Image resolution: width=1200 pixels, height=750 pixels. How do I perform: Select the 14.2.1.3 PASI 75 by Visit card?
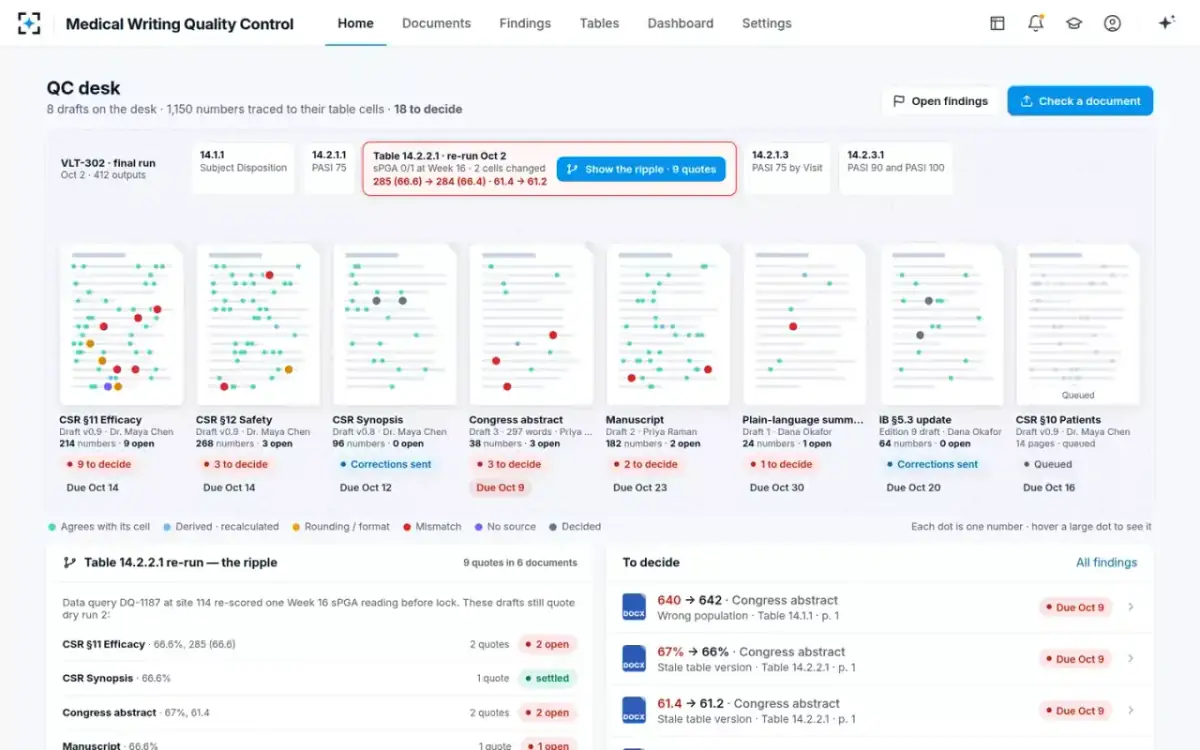[787, 168]
